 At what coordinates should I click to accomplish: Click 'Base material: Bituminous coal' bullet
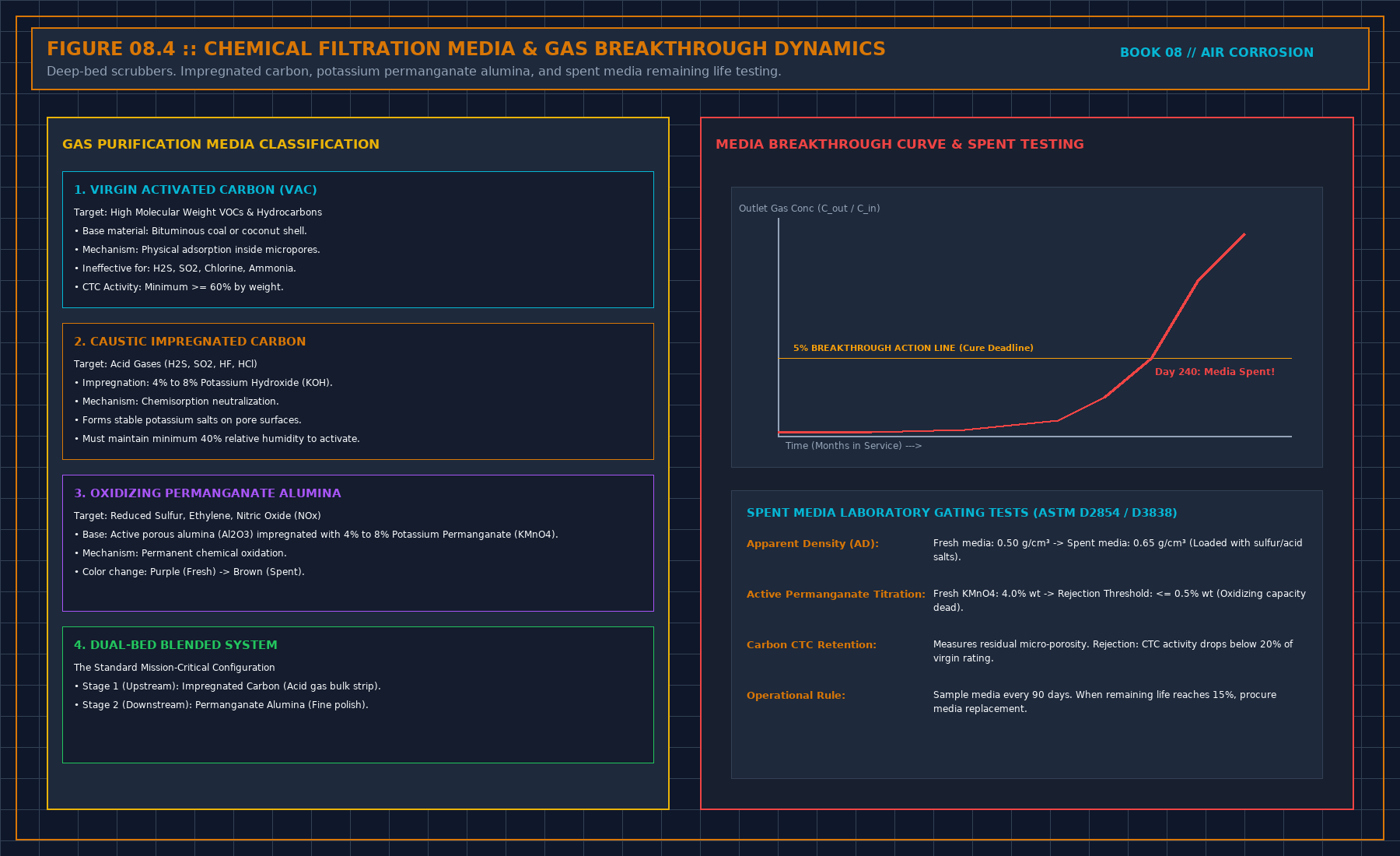coord(191,231)
